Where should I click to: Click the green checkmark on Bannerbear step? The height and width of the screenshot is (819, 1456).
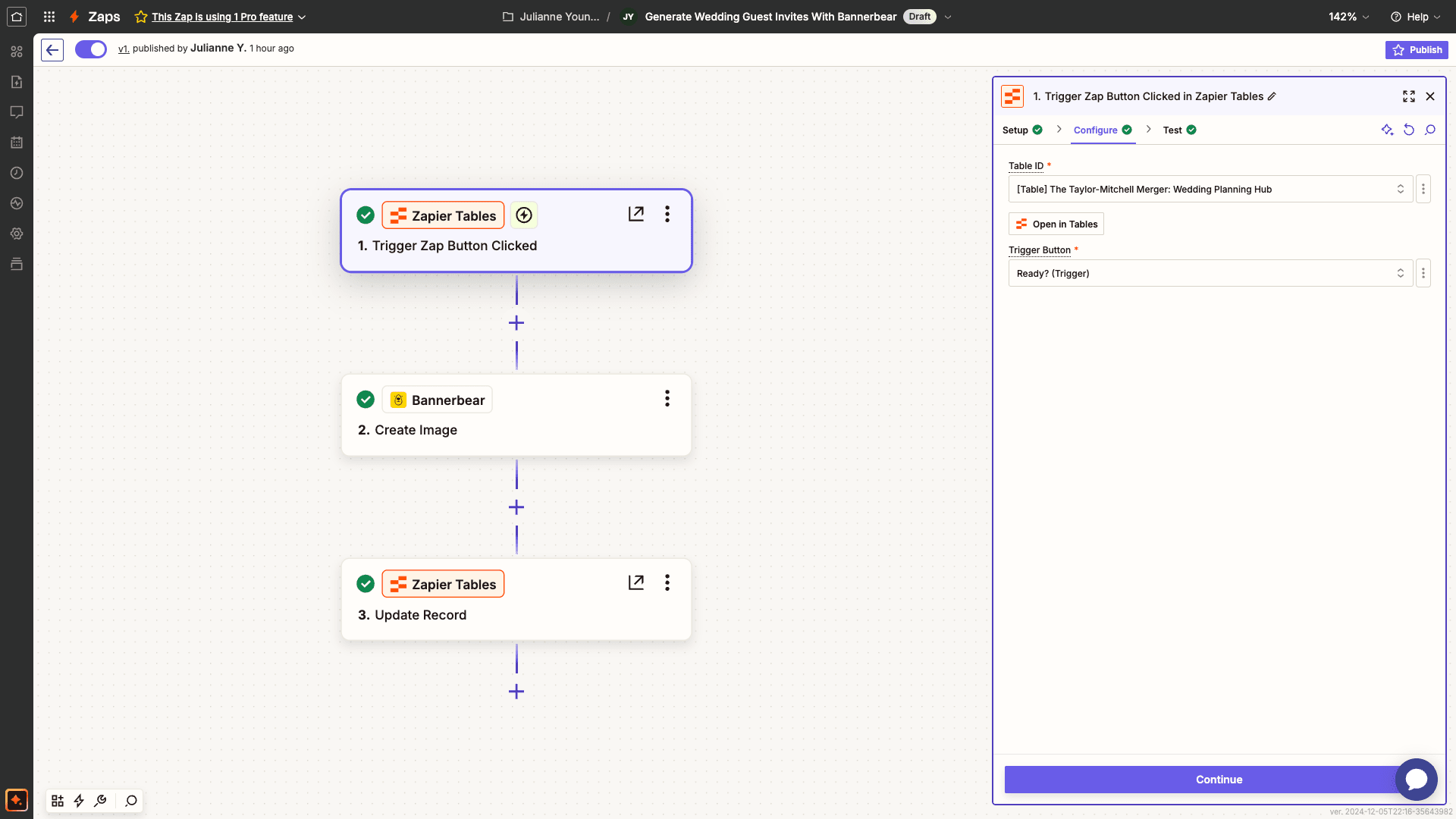click(366, 399)
